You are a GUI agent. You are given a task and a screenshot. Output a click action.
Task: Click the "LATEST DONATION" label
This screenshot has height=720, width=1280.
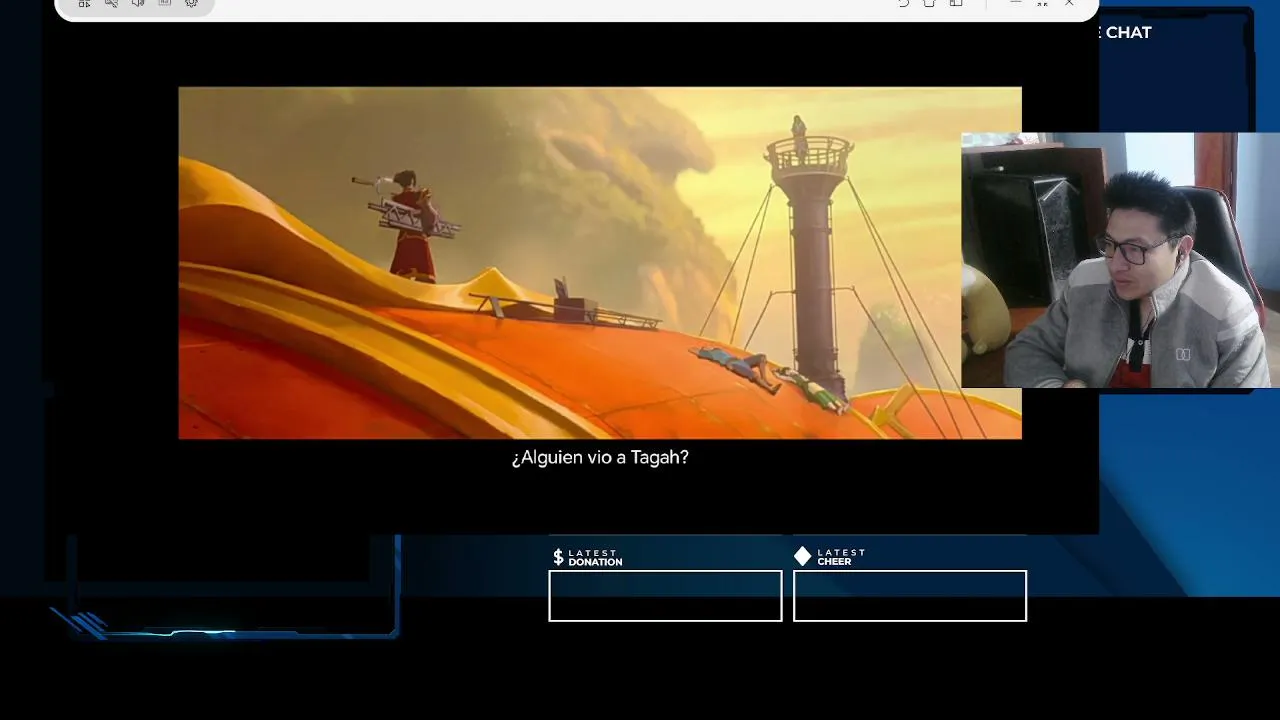(x=595, y=558)
